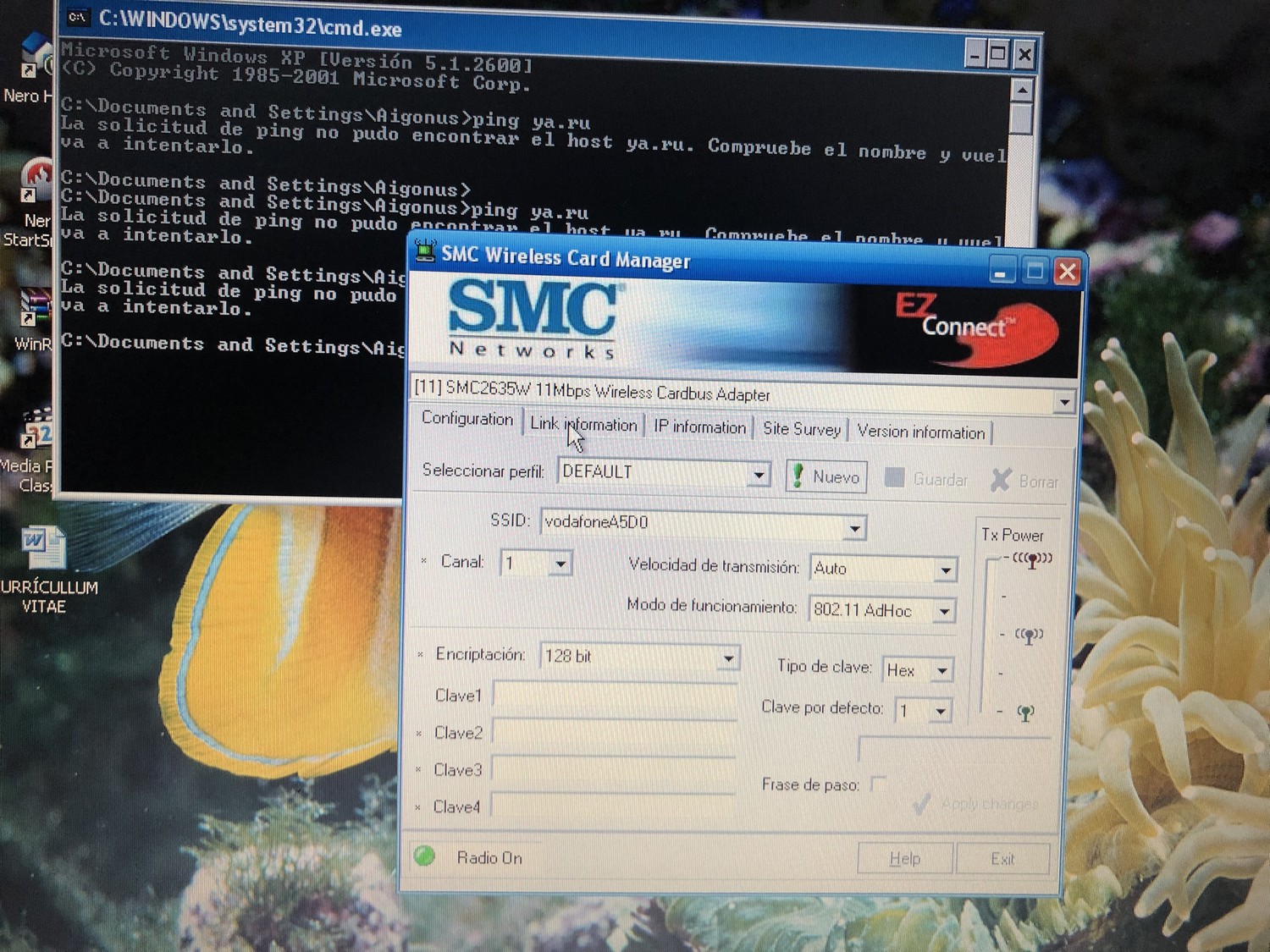
Task: Click Apply changes
Action: (x=977, y=804)
